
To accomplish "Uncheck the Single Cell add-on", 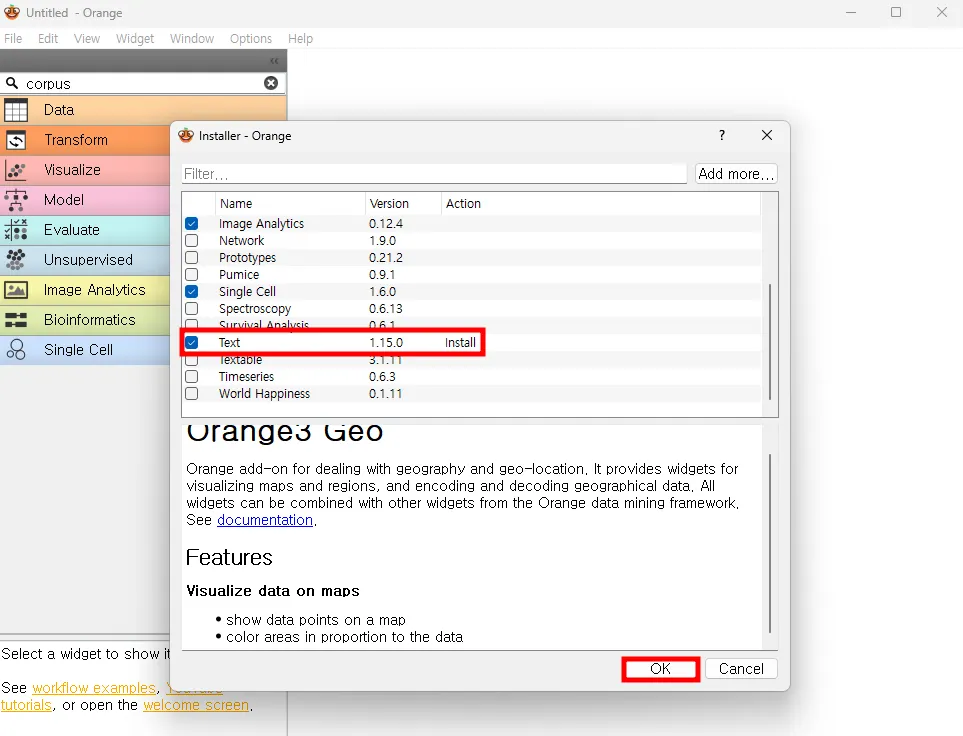I will click(x=192, y=291).
